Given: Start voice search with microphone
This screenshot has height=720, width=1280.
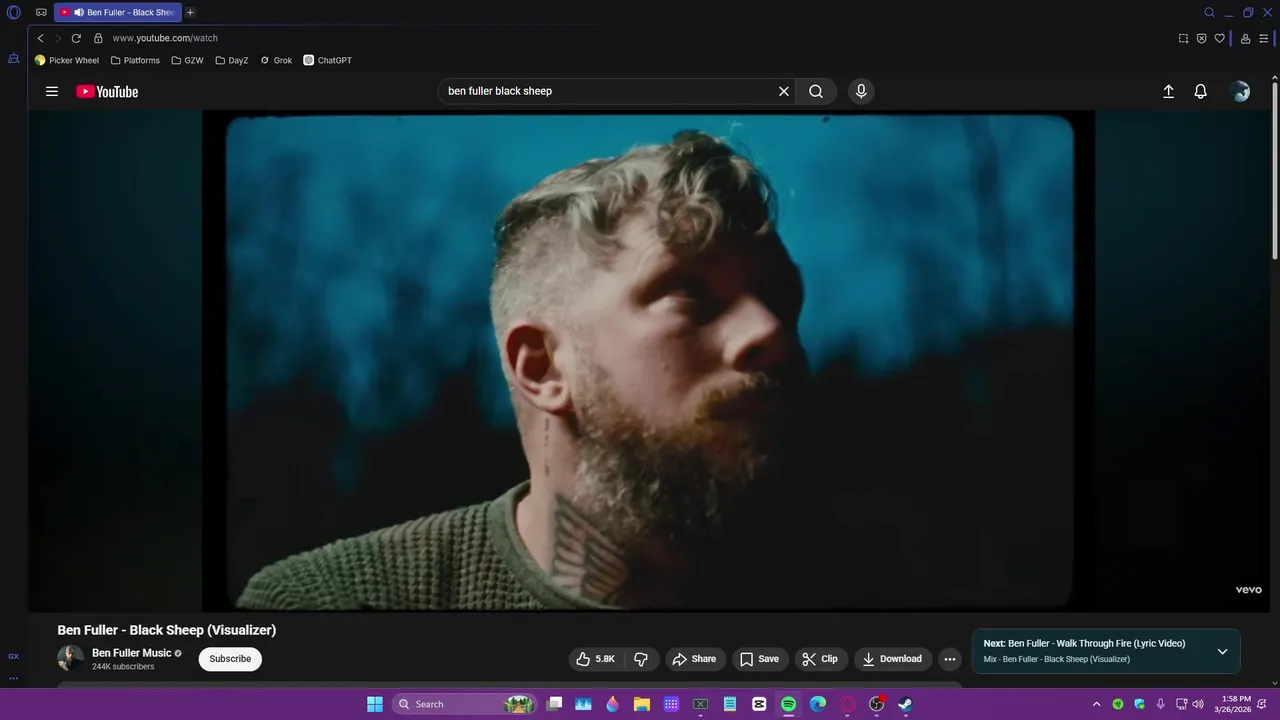Looking at the screenshot, I should click(861, 91).
